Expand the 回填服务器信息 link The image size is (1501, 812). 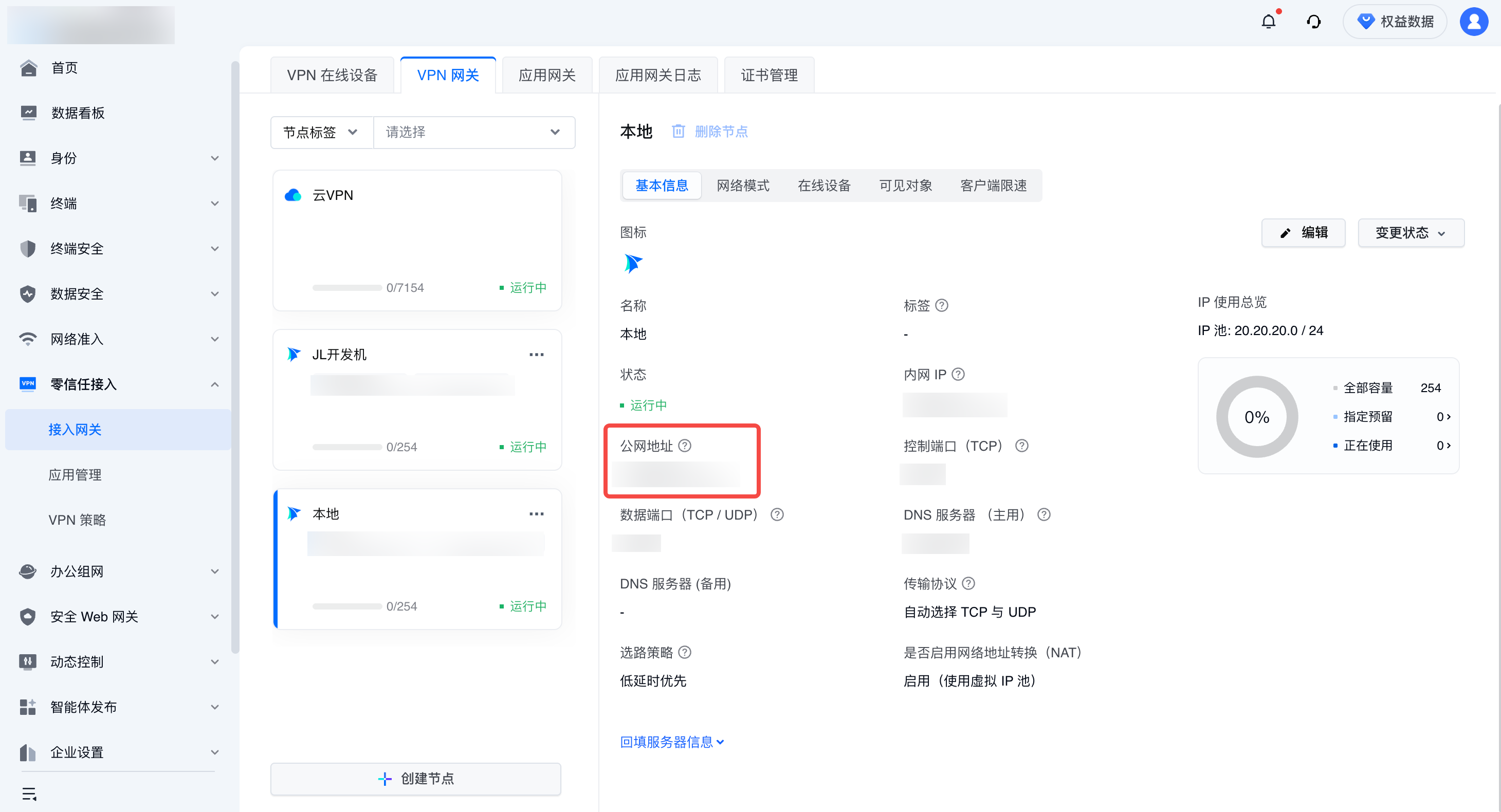point(671,742)
